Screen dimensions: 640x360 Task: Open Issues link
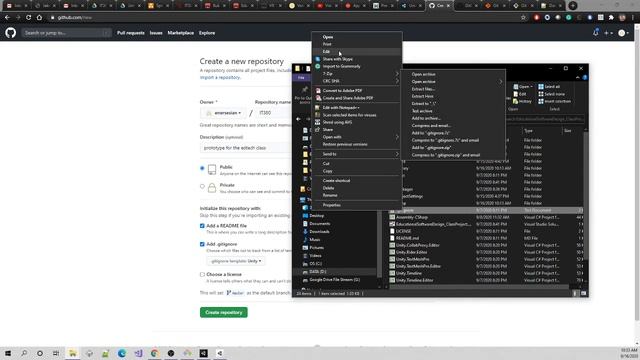click(x=156, y=33)
